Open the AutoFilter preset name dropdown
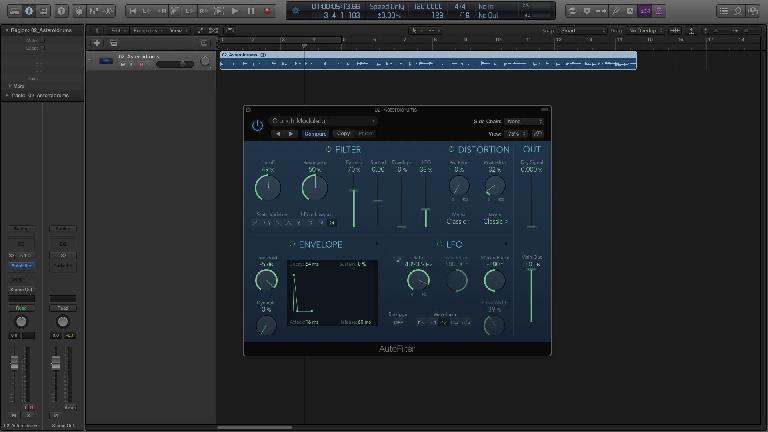 (323, 120)
